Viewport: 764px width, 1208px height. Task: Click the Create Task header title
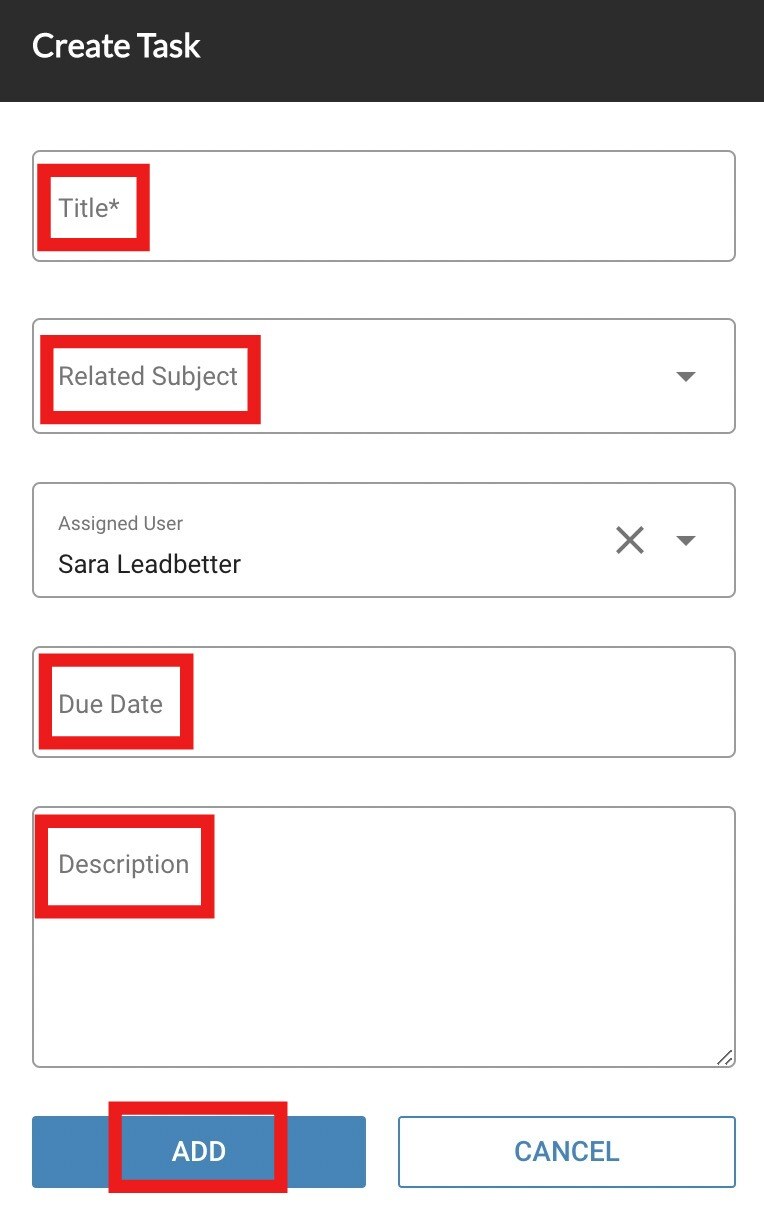point(116,46)
